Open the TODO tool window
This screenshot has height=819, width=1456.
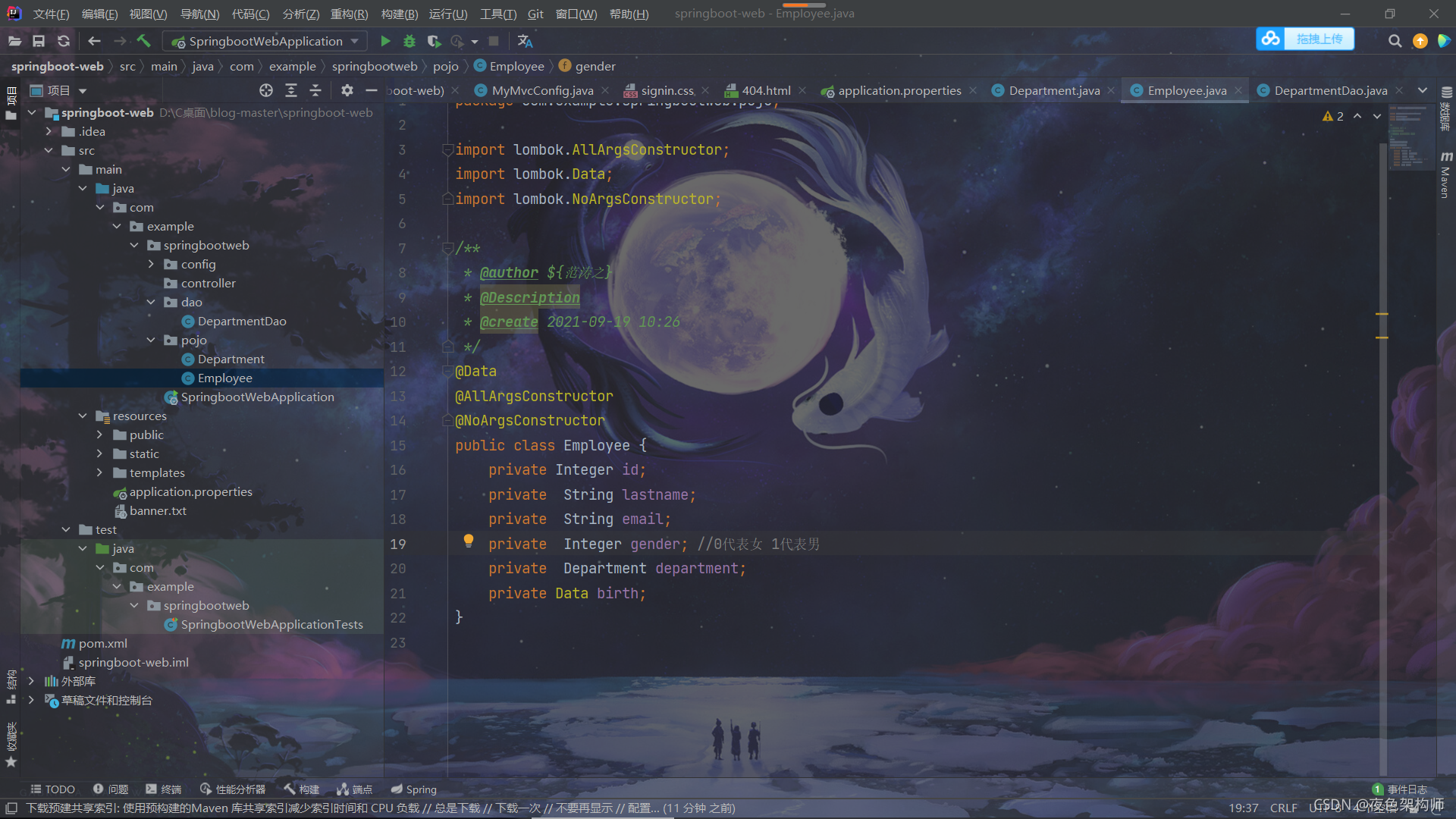click(52, 789)
